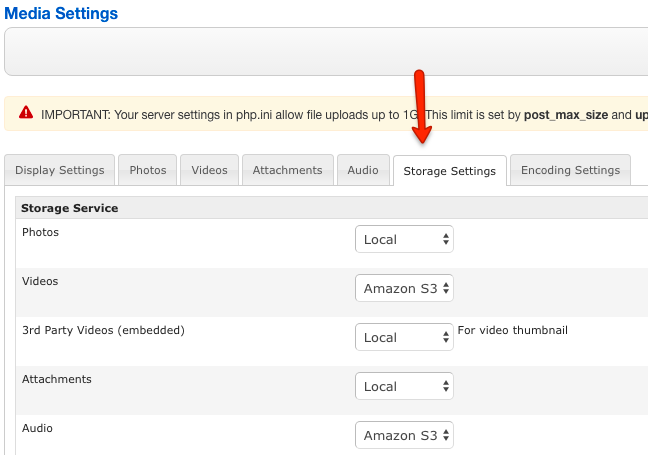Click the 'For video thumbnail' hint text
The image size is (648, 455).
(512, 330)
